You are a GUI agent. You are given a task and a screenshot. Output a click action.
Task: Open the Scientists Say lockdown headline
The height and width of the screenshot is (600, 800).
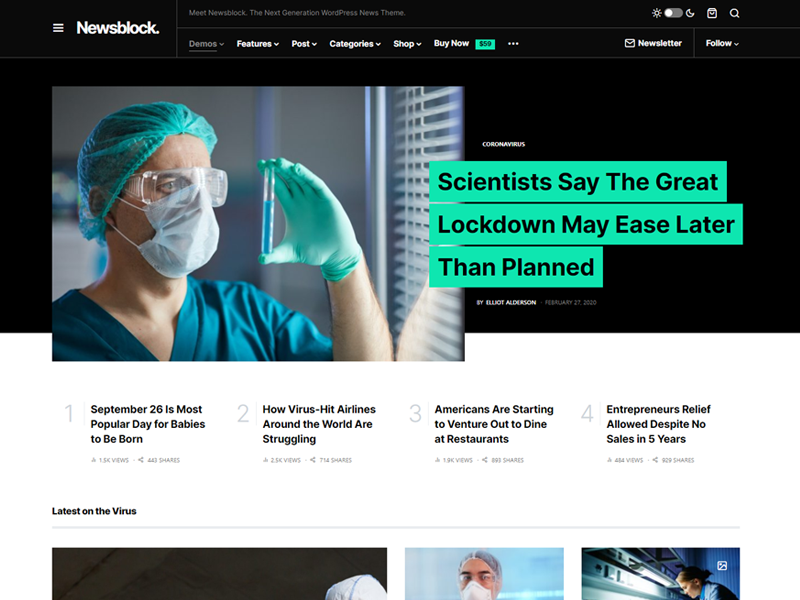[x=586, y=224]
